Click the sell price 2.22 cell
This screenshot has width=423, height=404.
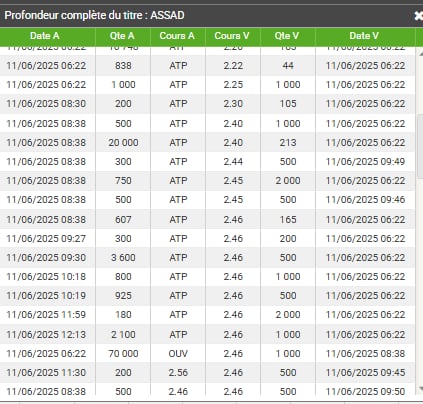233,66
